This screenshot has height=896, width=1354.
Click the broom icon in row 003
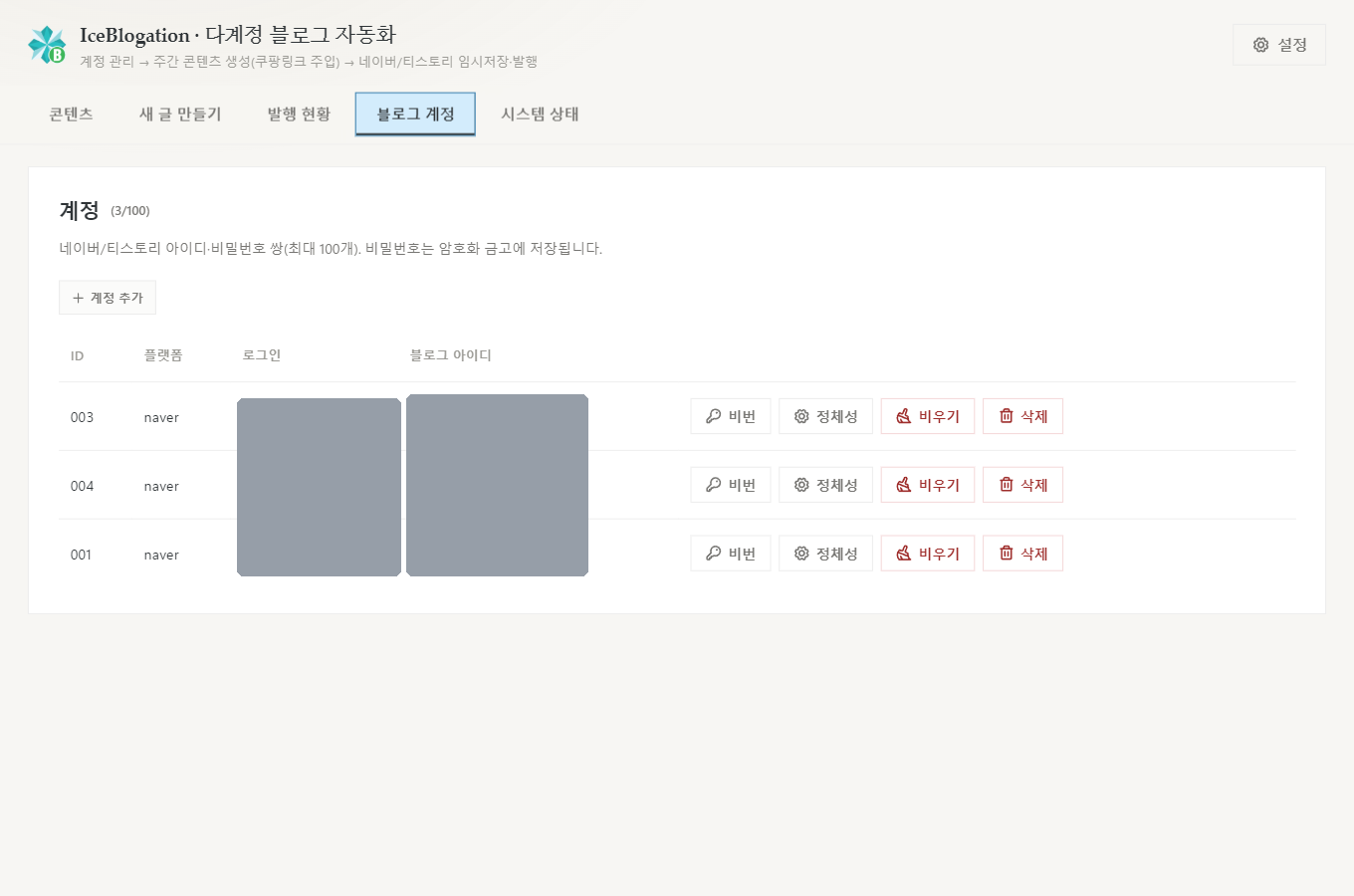pos(904,416)
